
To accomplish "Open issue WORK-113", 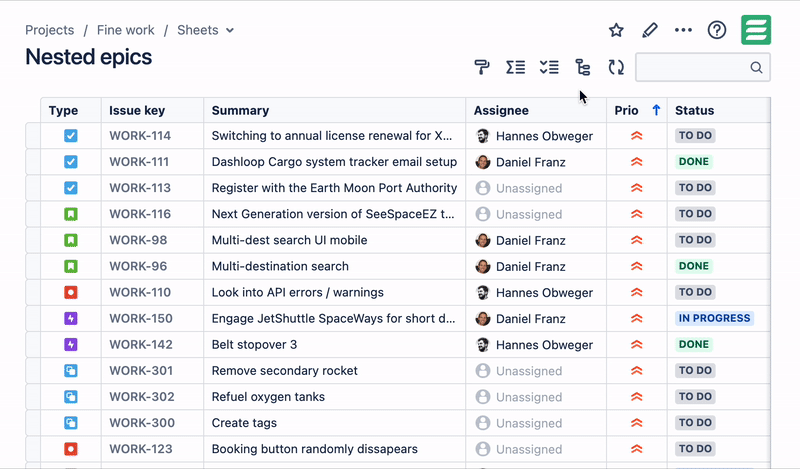I will (140, 188).
